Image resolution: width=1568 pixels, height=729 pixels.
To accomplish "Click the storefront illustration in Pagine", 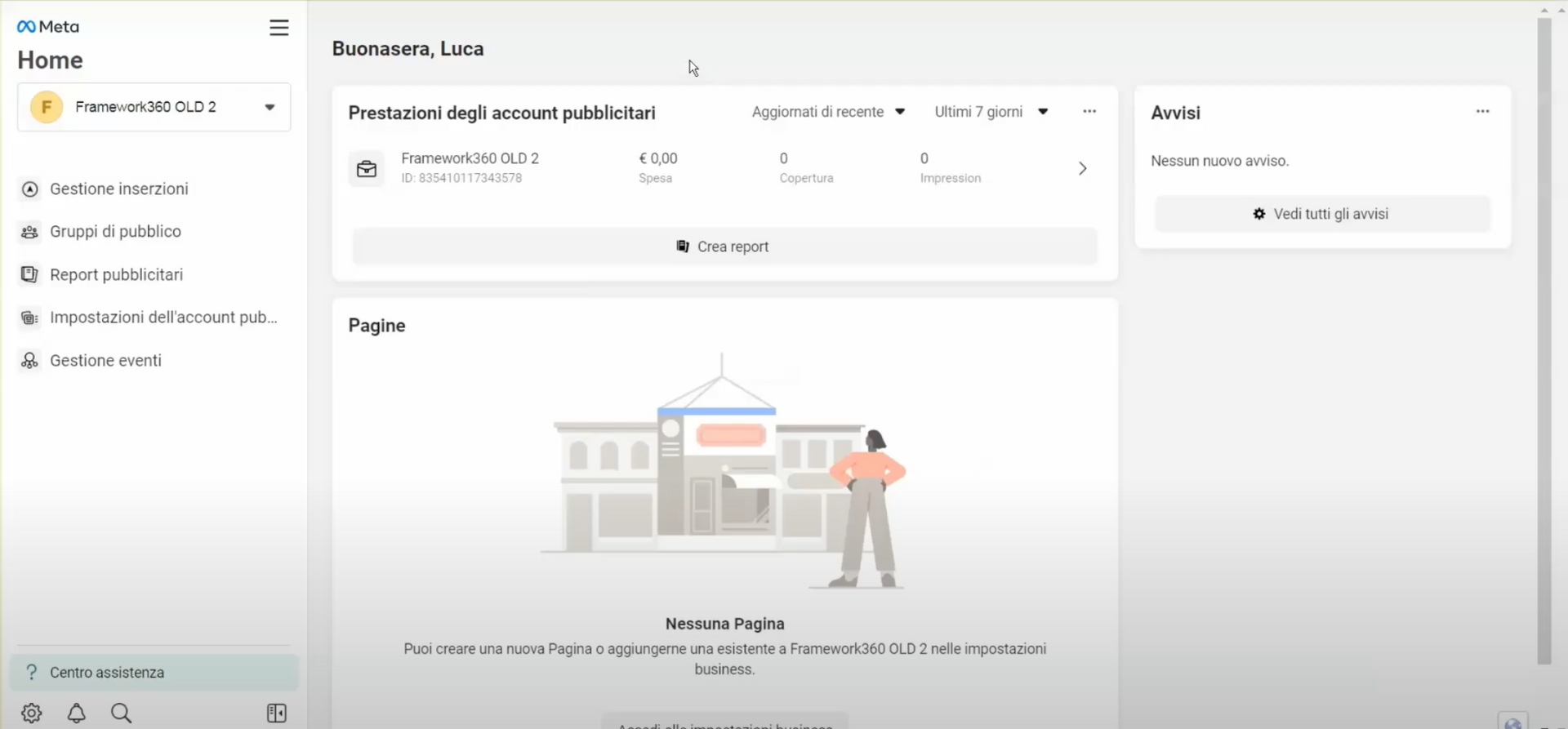I will 724,471.
